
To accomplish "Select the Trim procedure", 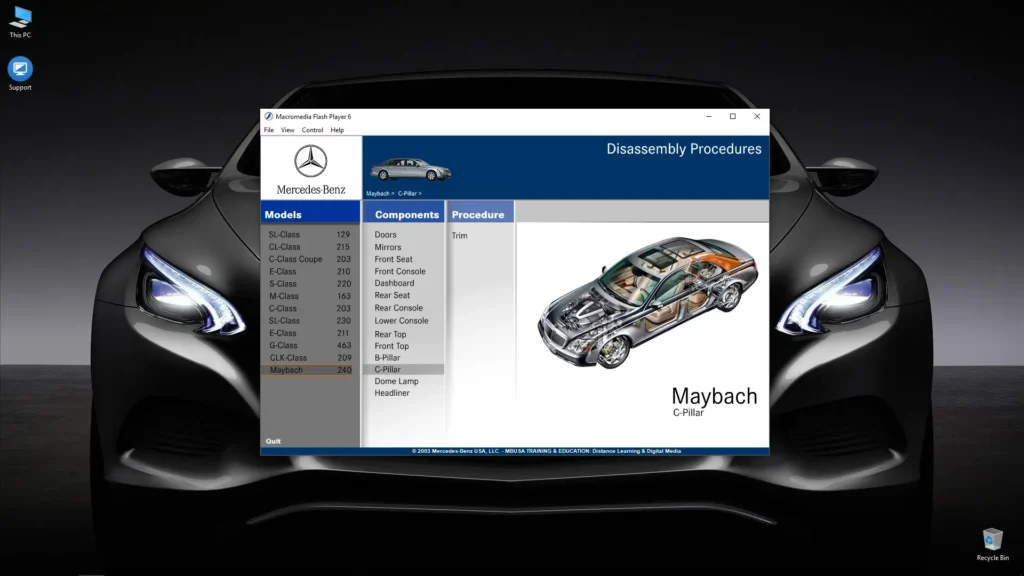I will tap(460, 235).
